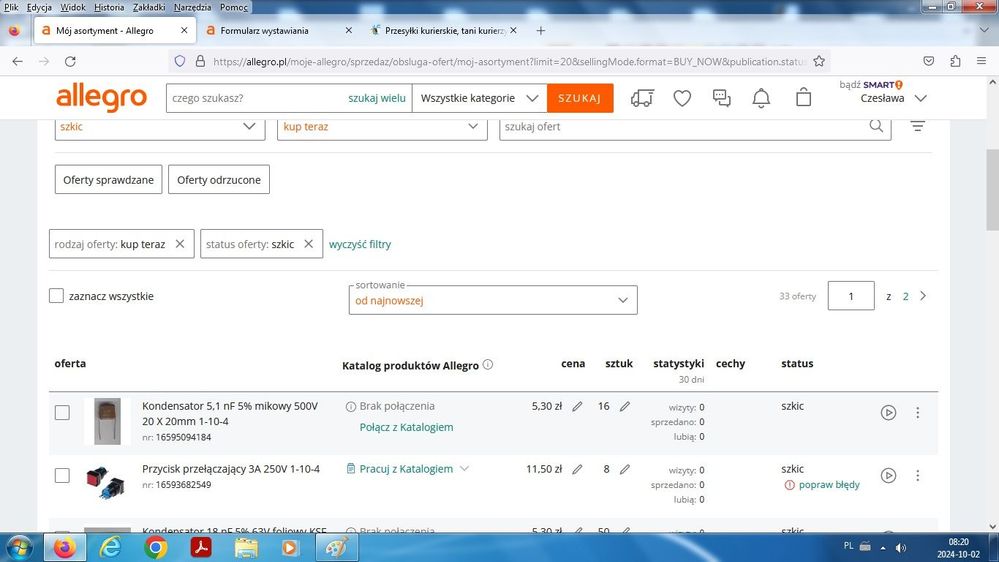Remove filter status oferty szkic

point(308,244)
